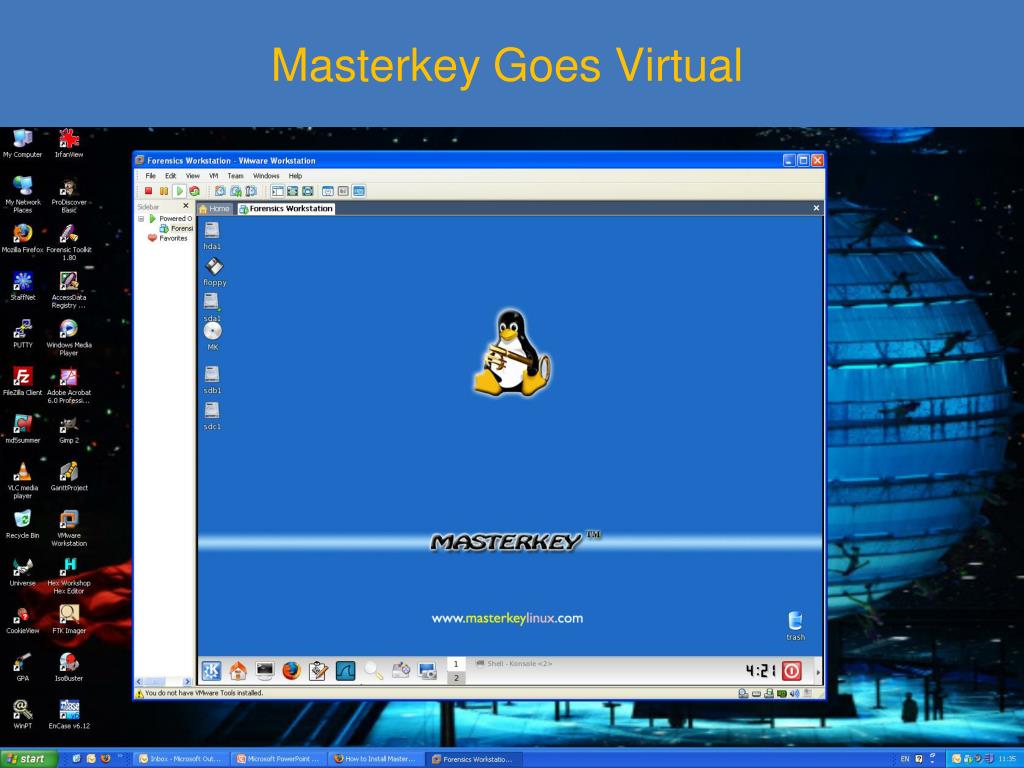Open the Team menu
The image size is (1024, 768).
click(235, 176)
